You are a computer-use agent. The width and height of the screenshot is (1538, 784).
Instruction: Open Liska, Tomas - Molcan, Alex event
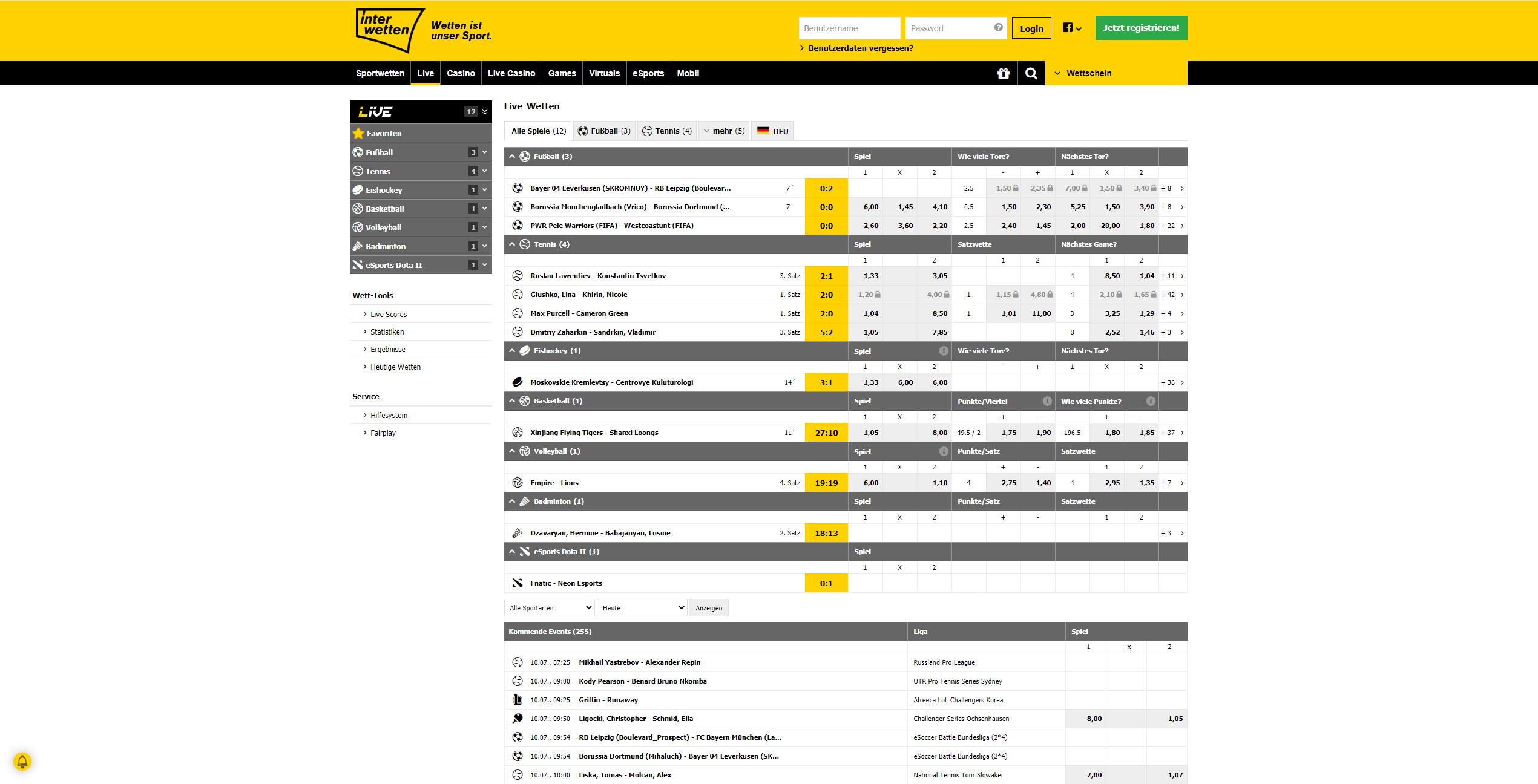click(x=625, y=775)
